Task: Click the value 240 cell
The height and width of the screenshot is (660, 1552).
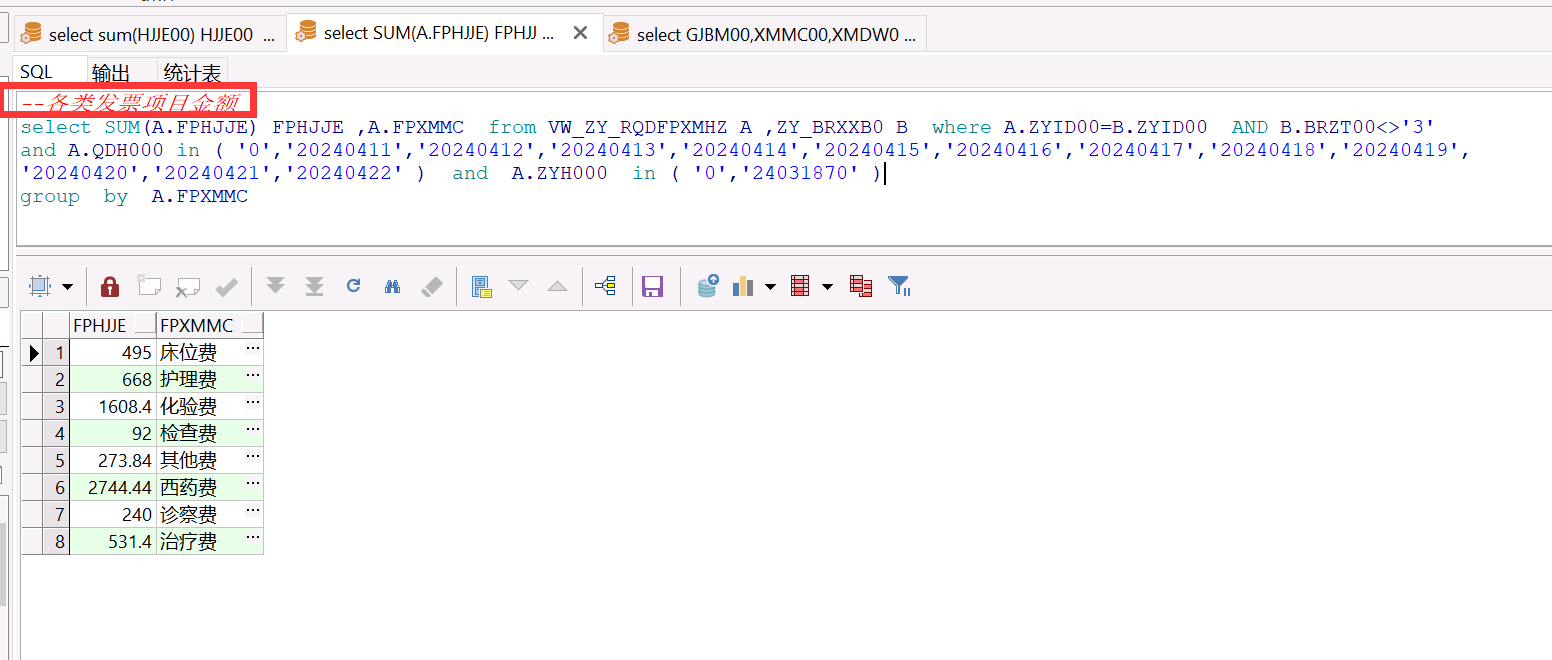Action: (x=113, y=514)
